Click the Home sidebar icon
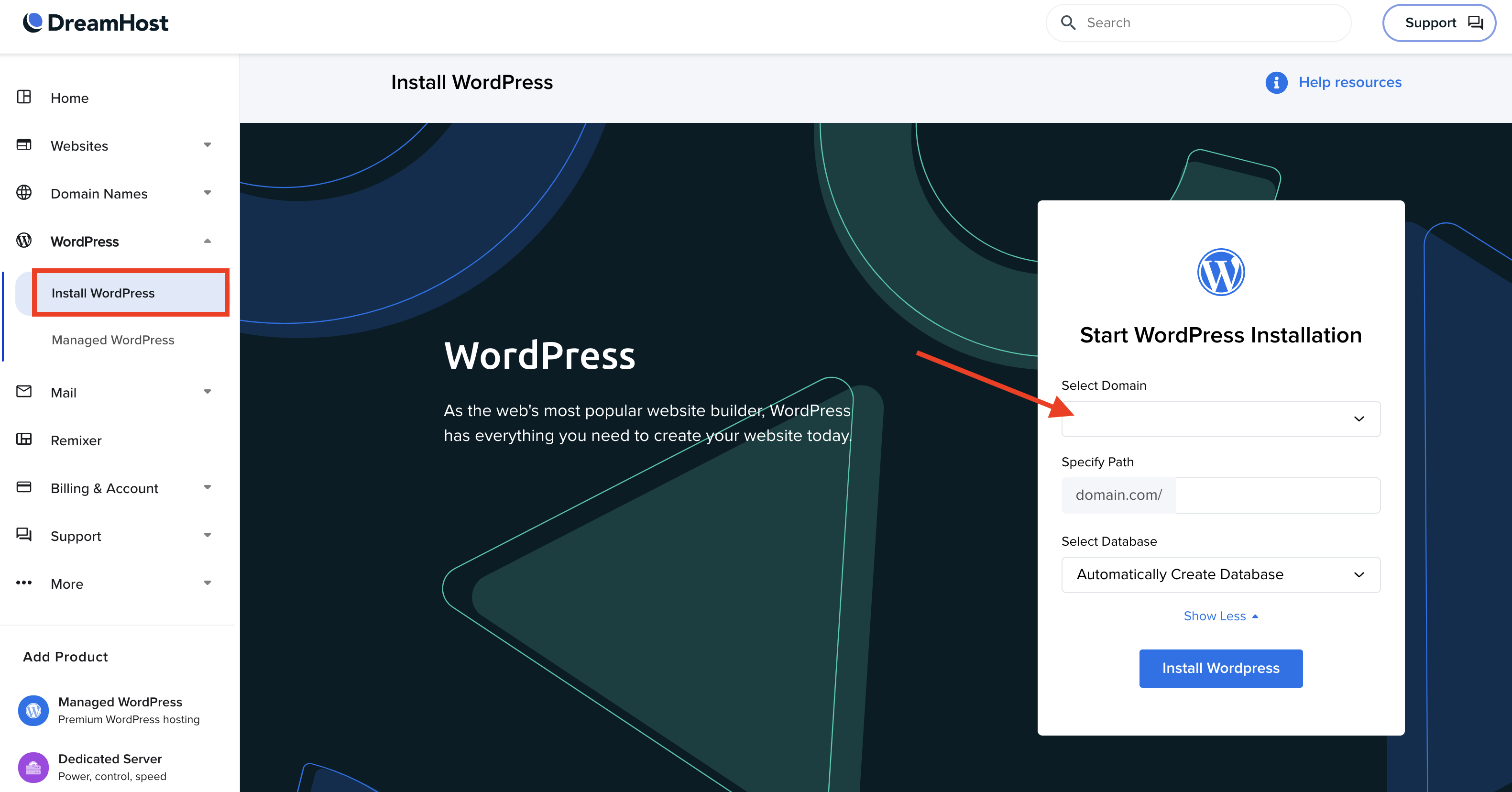Image resolution: width=1512 pixels, height=792 pixels. click(24, 97)
